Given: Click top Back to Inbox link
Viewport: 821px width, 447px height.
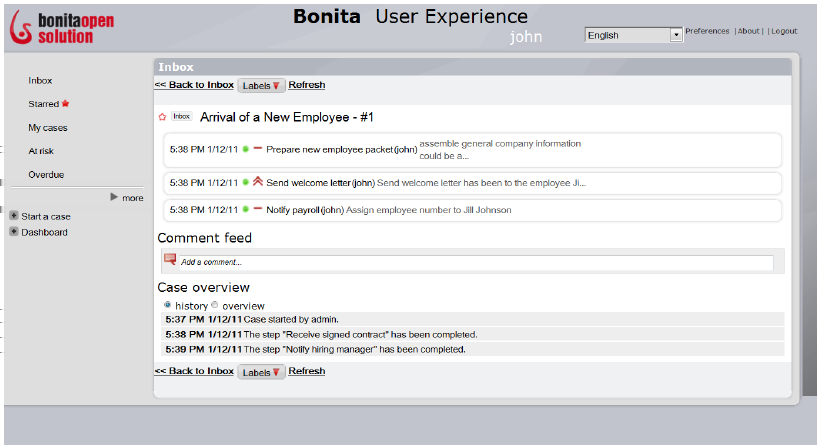Looking at the screenshot, I should (194, 85).
